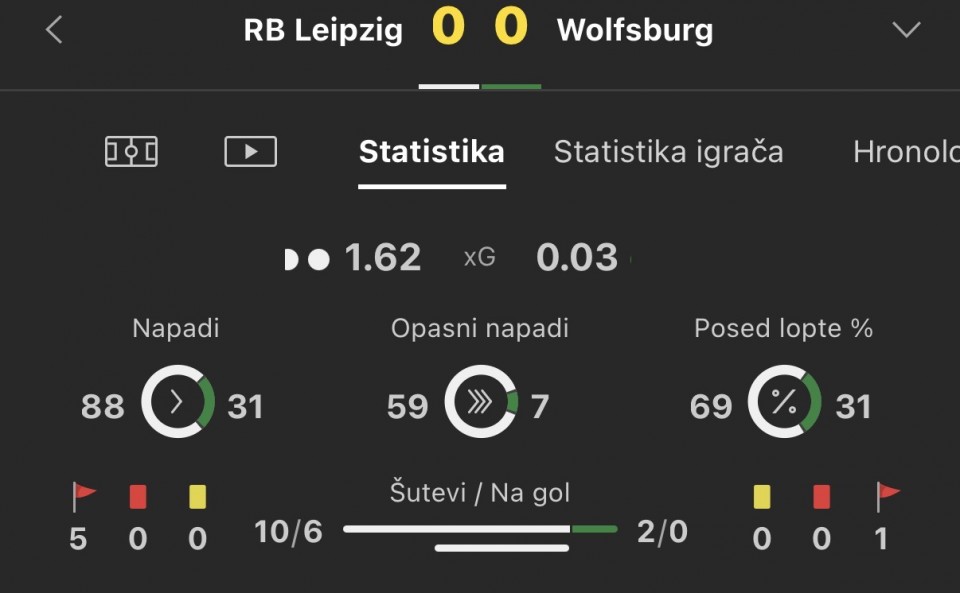Tap RB Leipzig corner flag icon
This screenshot has width=960, height=593.
point(84,496)
